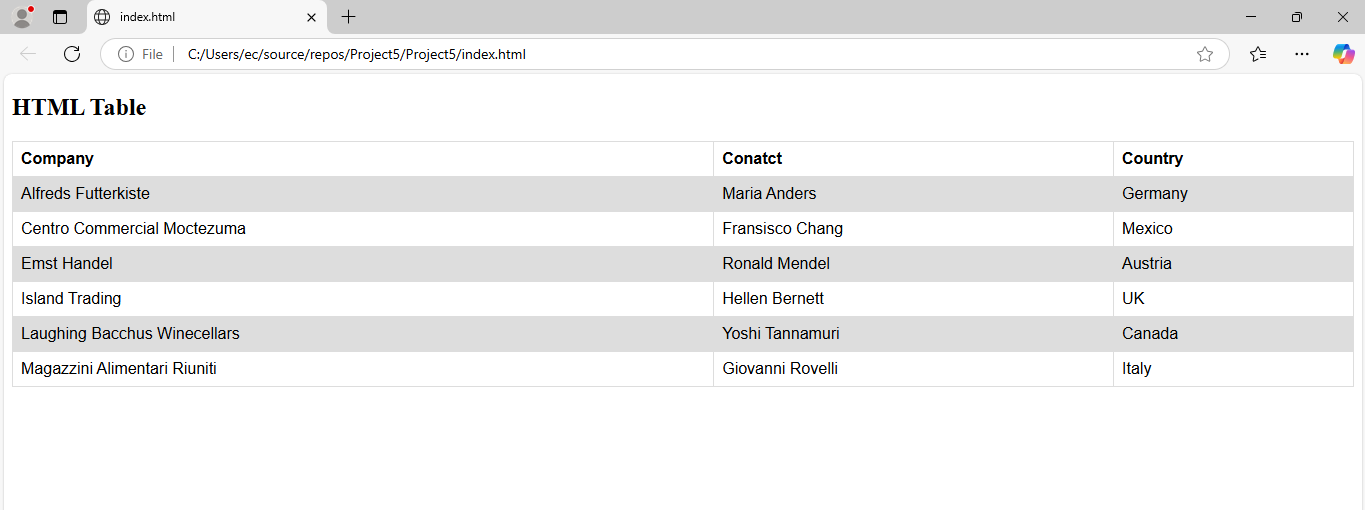Select the Island Trading table cell
This screenshot has height=510, width=1365.
[x=363, y=299]
